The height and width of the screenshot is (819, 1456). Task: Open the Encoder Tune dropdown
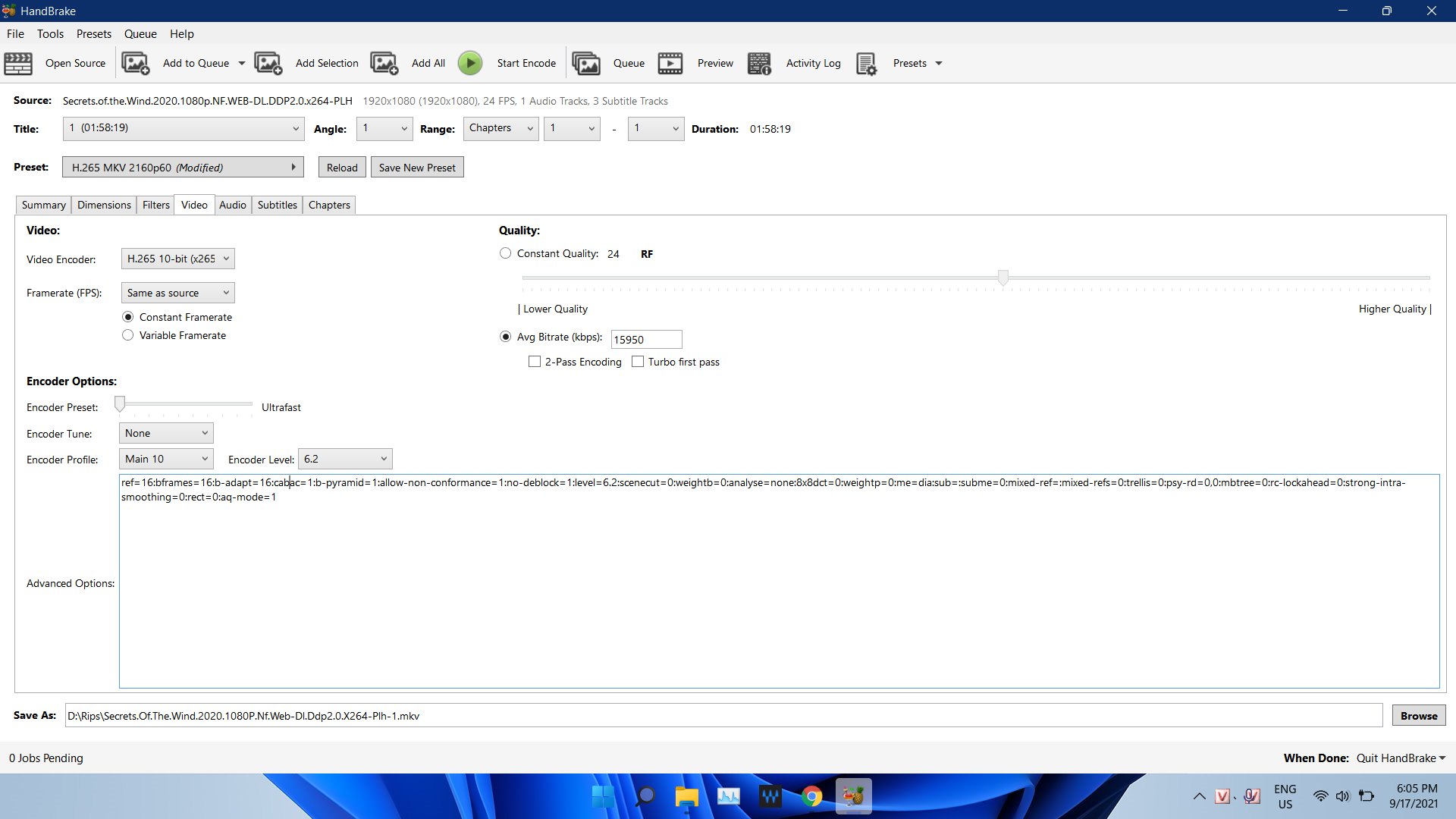[166, 433]
